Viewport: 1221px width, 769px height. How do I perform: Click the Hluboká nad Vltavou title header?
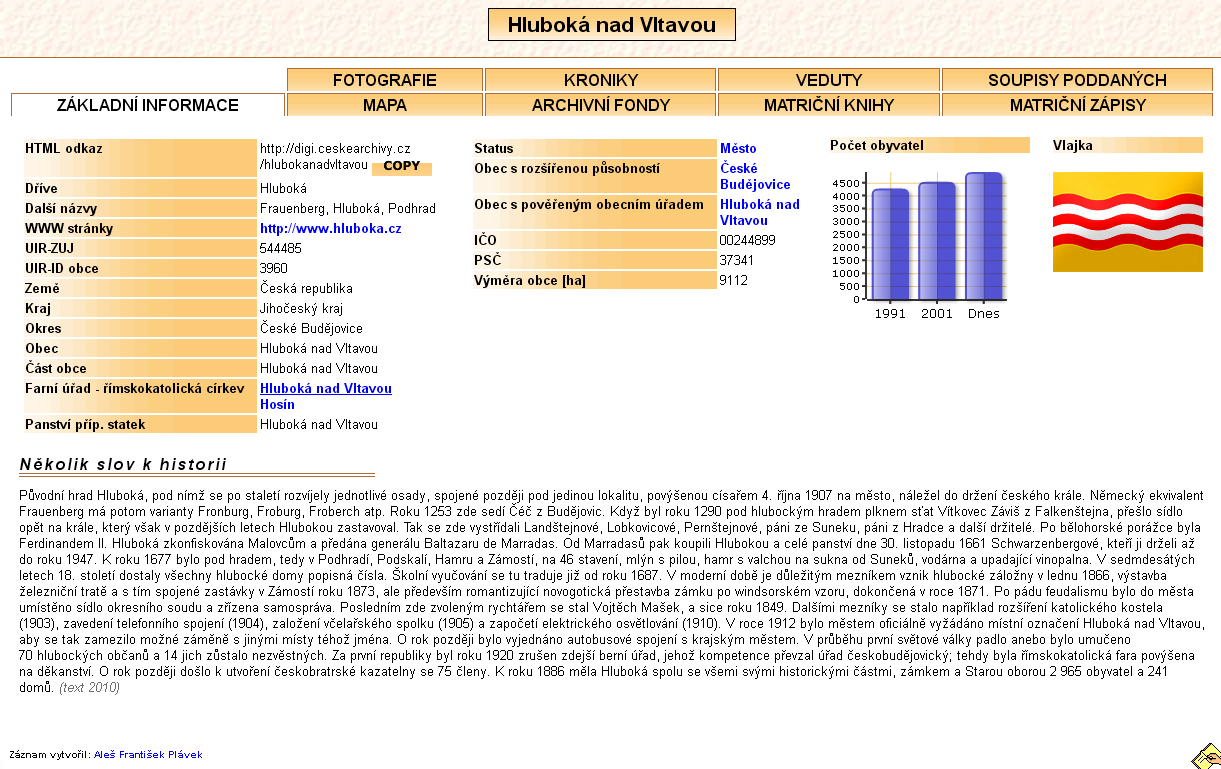pyautogui.click(x=612, y=25)
